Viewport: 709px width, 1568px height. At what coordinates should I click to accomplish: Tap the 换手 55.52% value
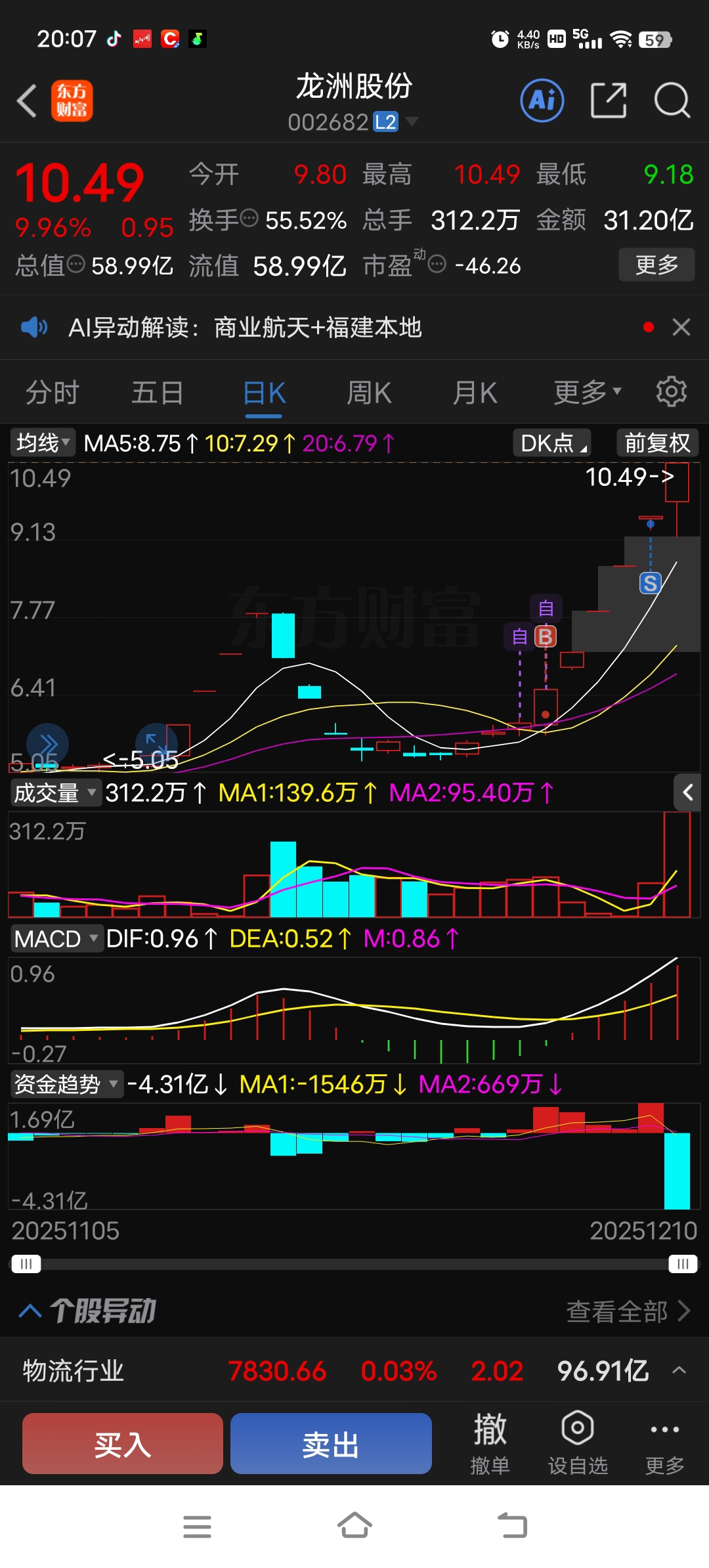tap(306, 221)
